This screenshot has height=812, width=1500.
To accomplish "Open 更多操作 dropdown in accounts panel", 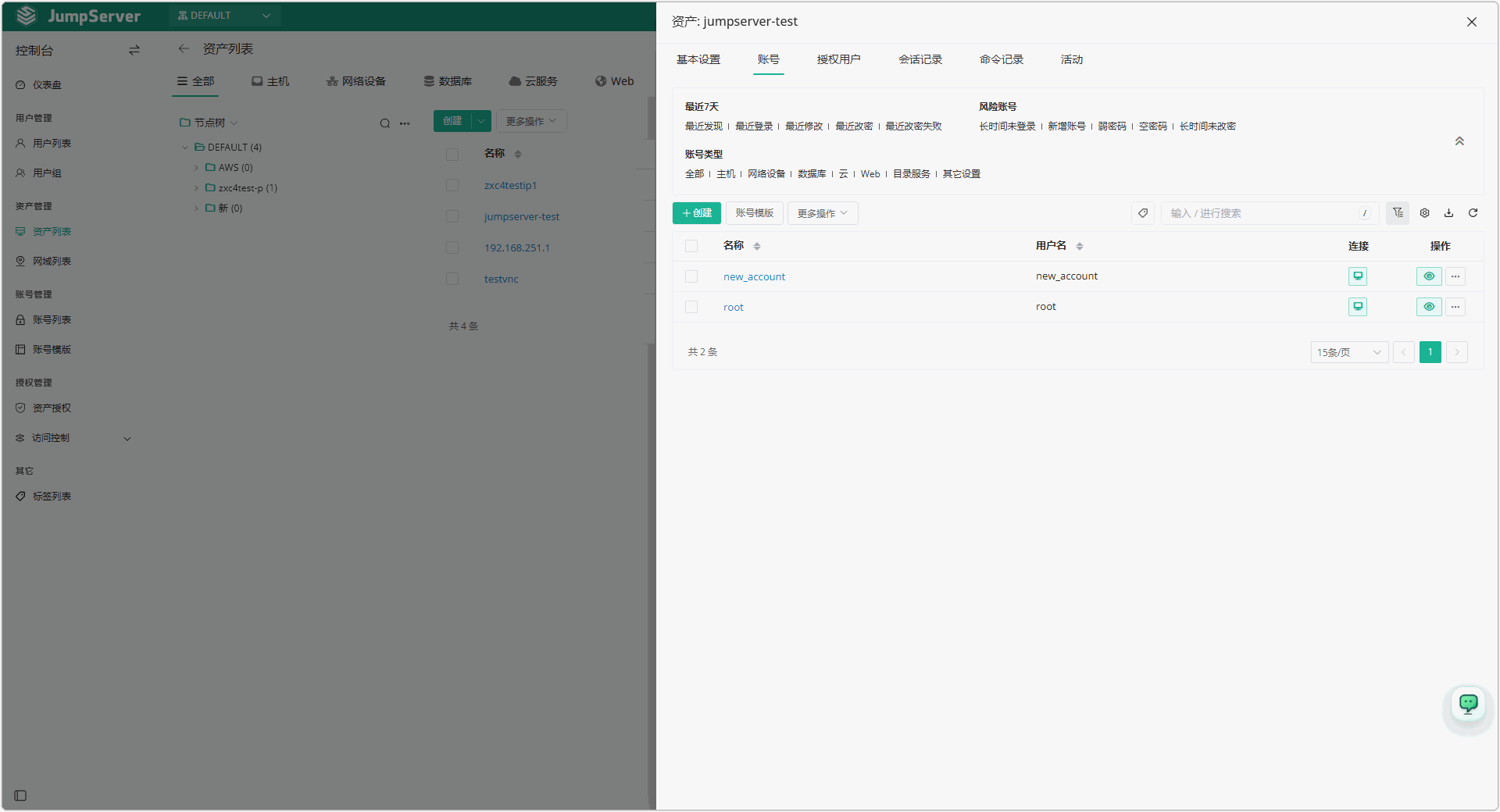I will 823,213.
